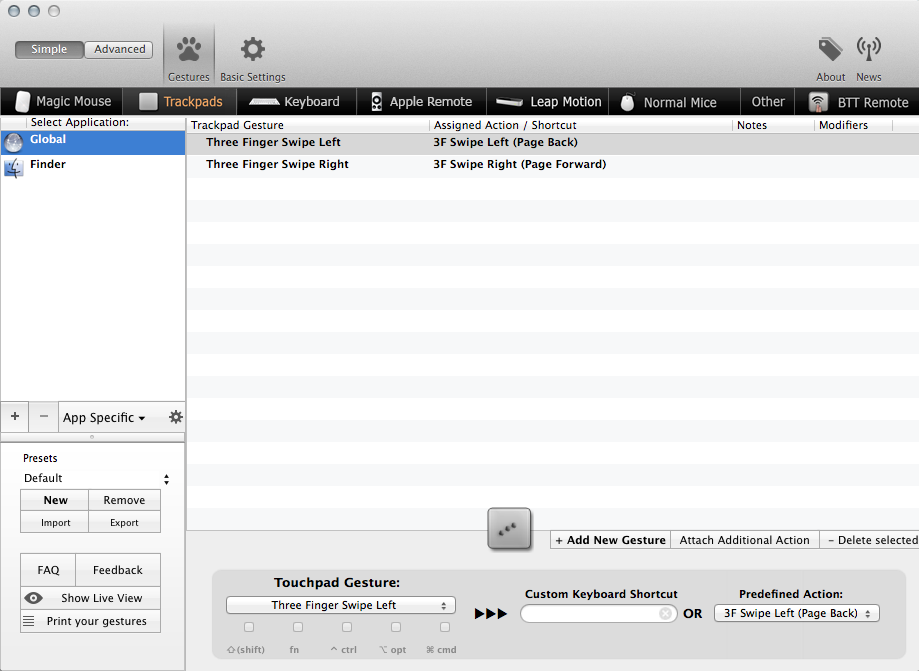The image size is (919, 671).
Task: Click Attach Additional Action button
Action: coord(744,540)
